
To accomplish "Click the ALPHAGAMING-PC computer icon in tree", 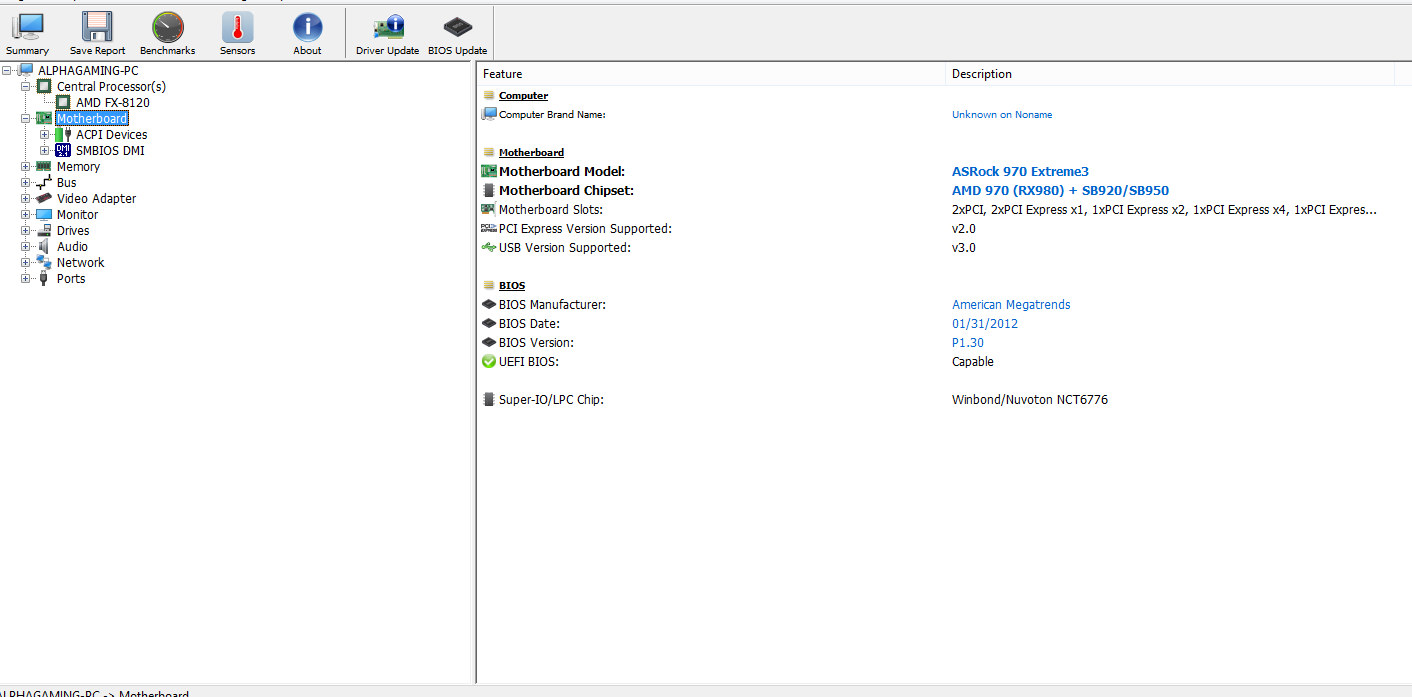I will click(x=26, y=70).
